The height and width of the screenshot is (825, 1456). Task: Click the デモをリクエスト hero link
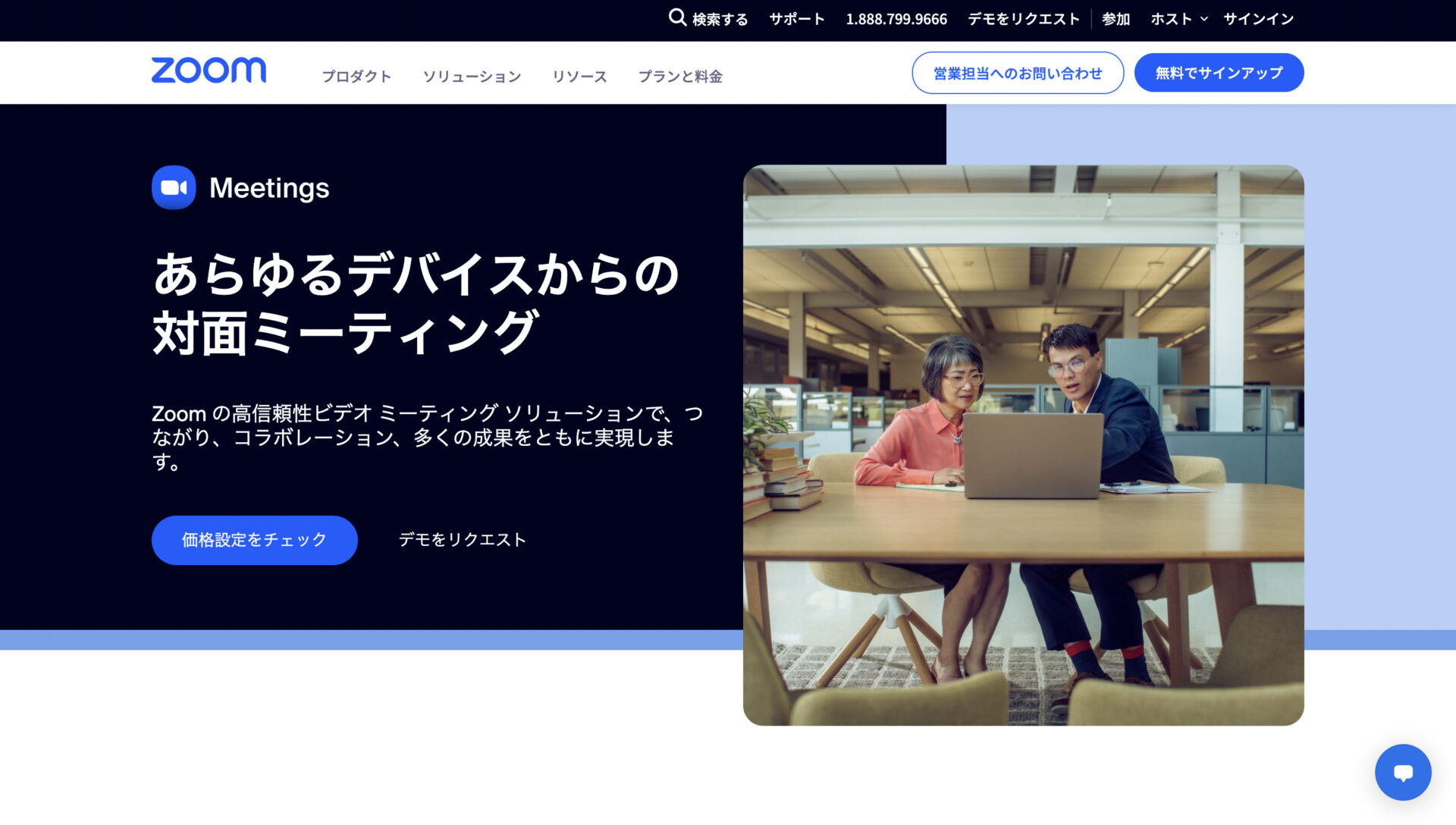(461, 539)
